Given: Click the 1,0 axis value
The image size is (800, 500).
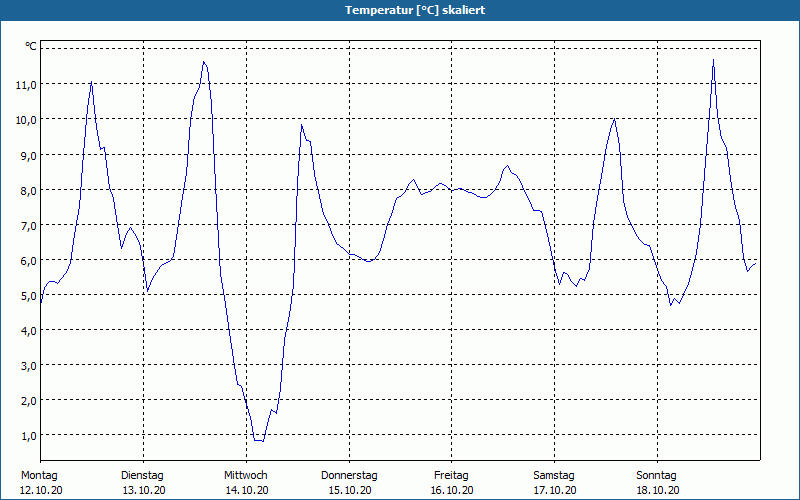Looking at the screenshot, I should [x=29, y=436].
